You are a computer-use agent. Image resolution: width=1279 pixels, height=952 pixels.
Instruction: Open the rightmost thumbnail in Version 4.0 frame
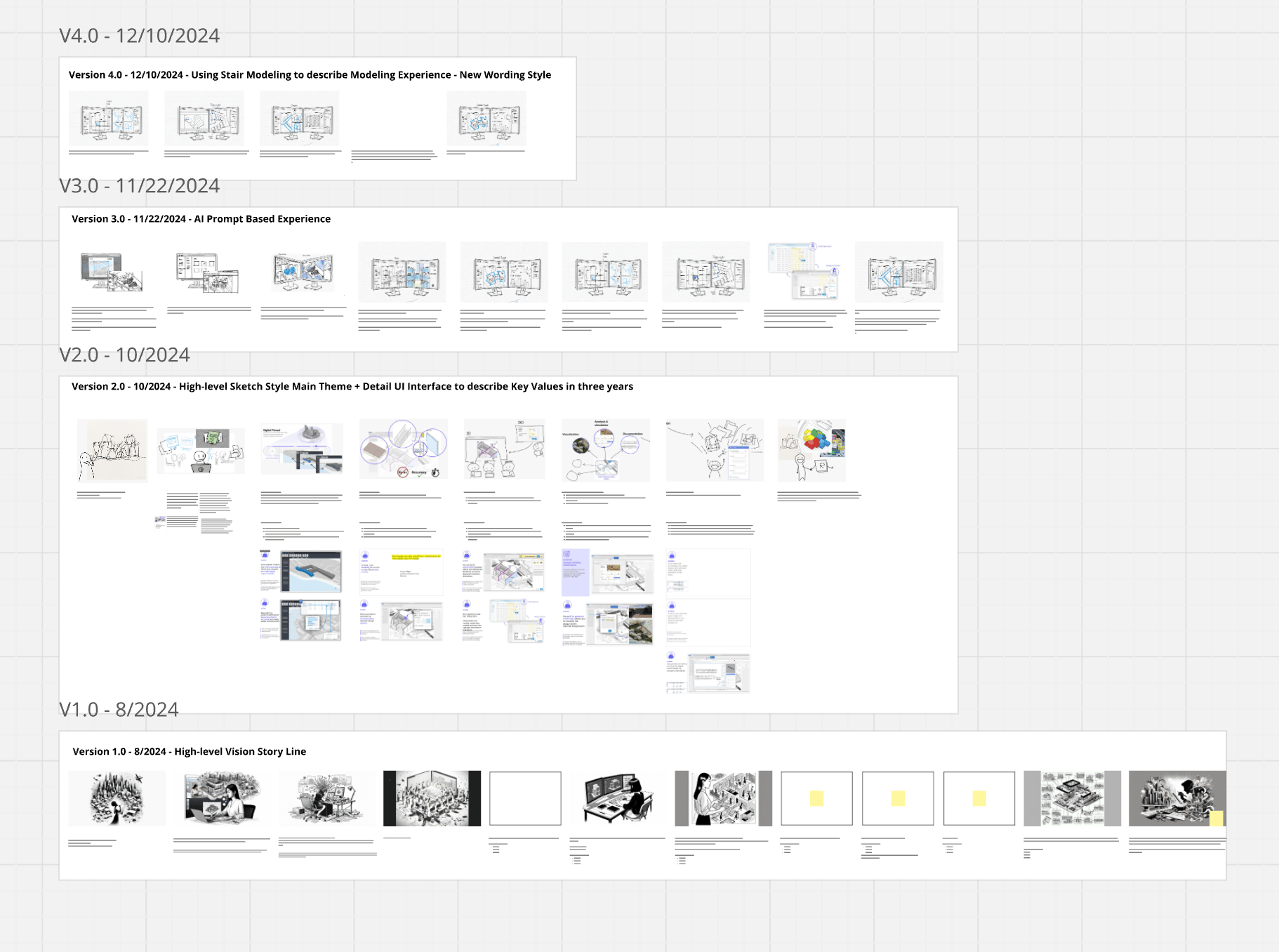coord(486,119)
